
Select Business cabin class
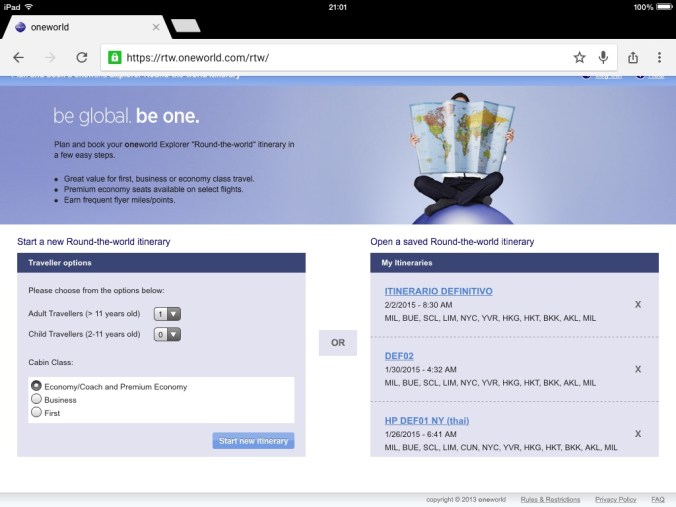37,399
